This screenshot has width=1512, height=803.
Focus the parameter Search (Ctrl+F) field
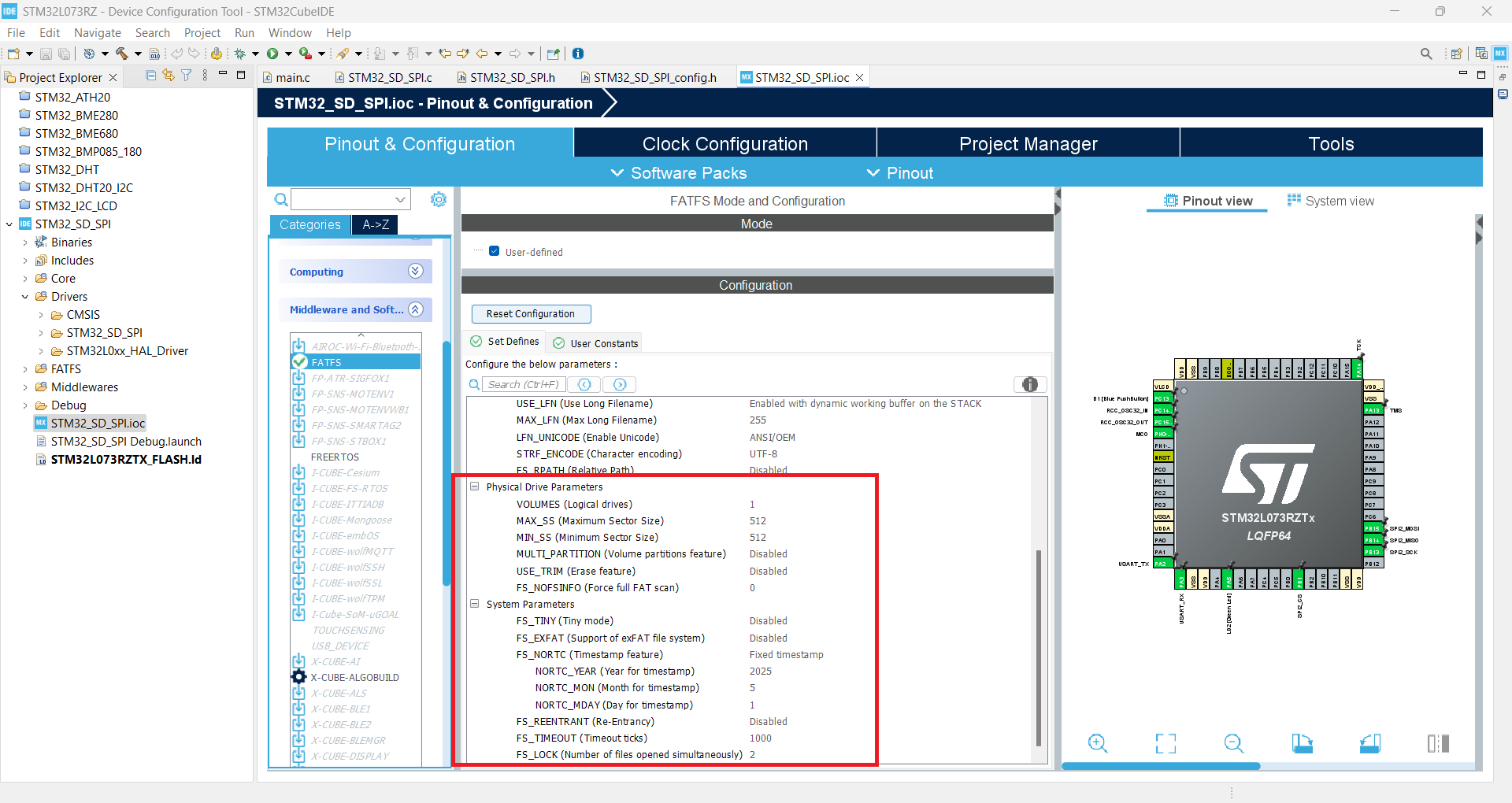coord(523,384)
